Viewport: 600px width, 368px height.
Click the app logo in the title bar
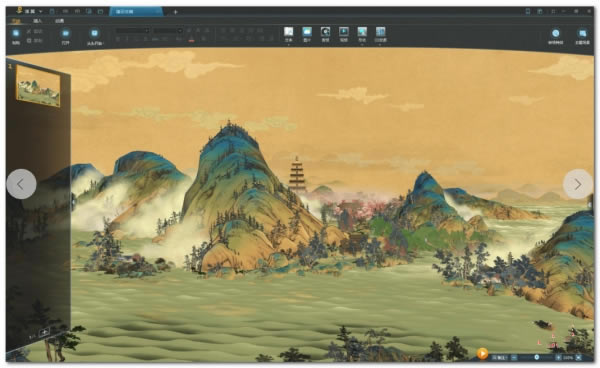click(x=19, y=11)
